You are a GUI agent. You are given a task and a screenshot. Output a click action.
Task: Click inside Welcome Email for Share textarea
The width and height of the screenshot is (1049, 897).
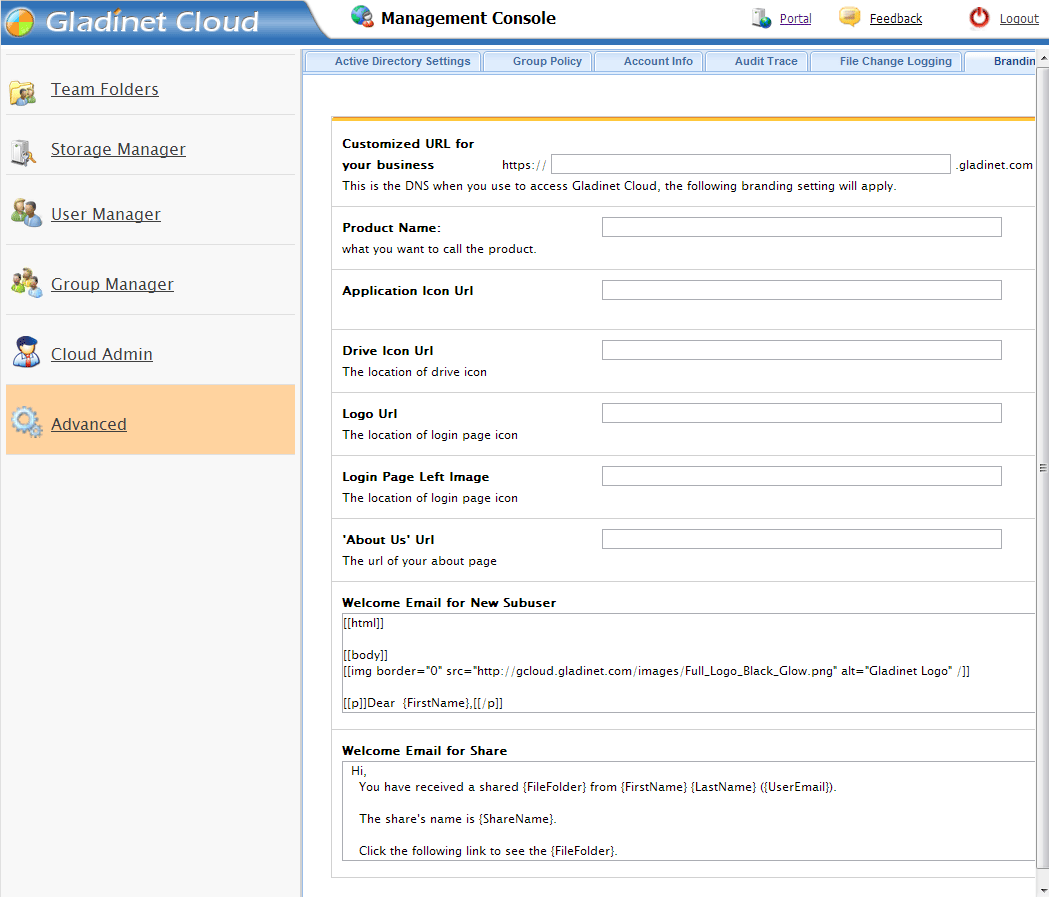coord(688,811)
